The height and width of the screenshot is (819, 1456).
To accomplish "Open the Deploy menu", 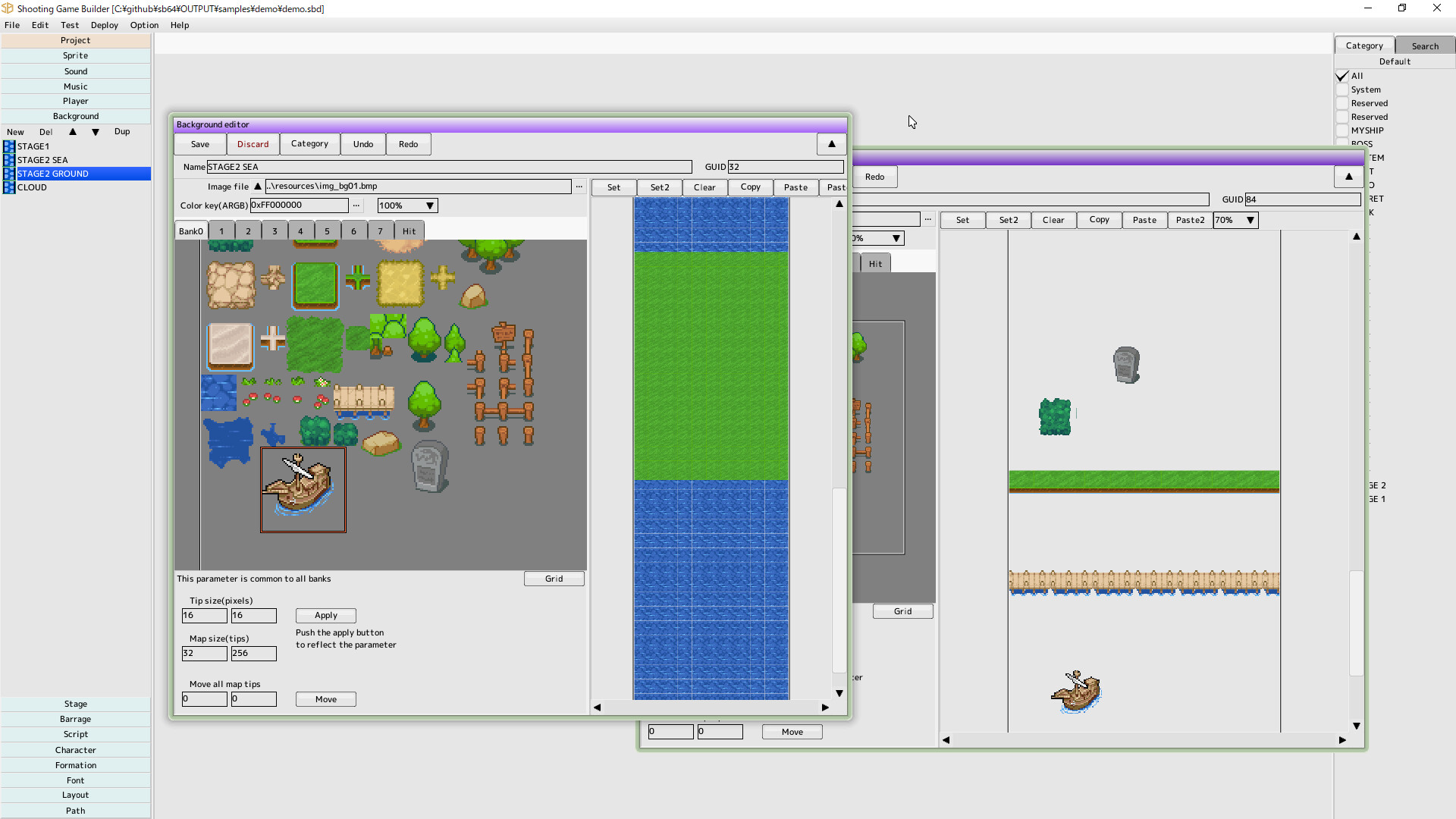I will pyautogui.click(x=104, y=25).
